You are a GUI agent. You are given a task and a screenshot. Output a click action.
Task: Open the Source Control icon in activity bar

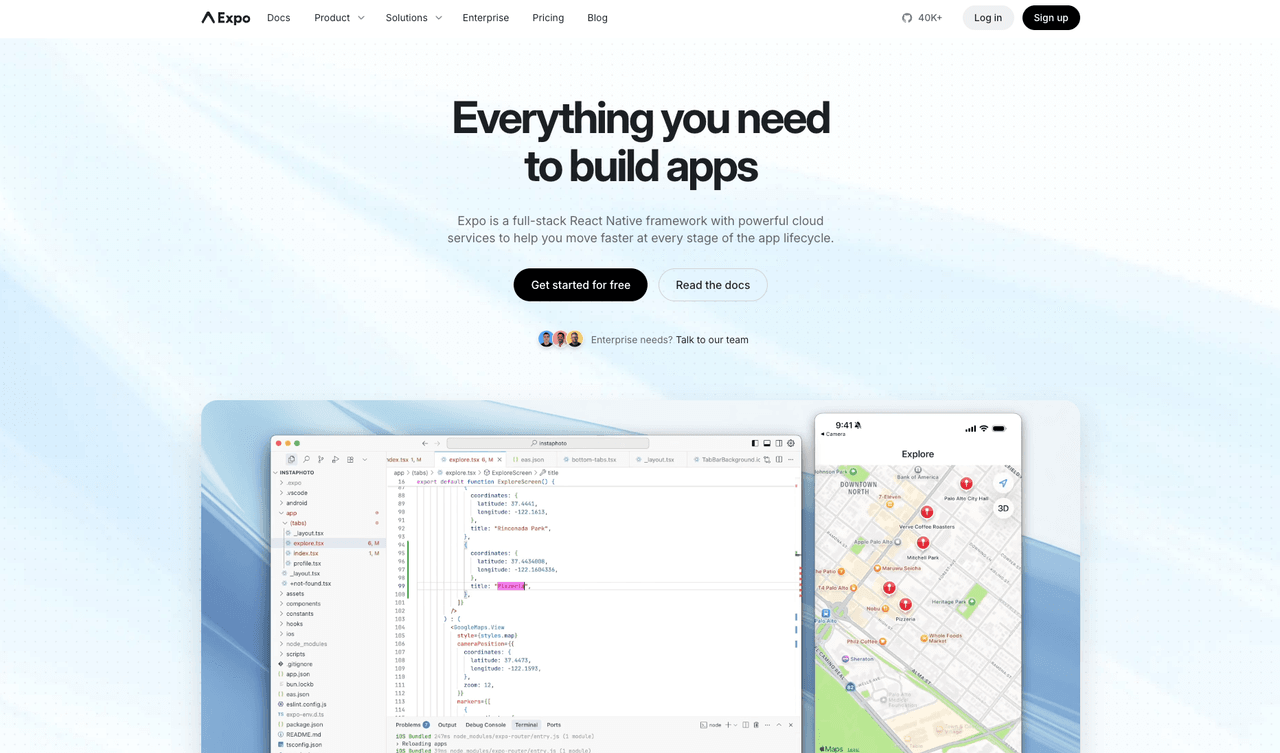321,459
